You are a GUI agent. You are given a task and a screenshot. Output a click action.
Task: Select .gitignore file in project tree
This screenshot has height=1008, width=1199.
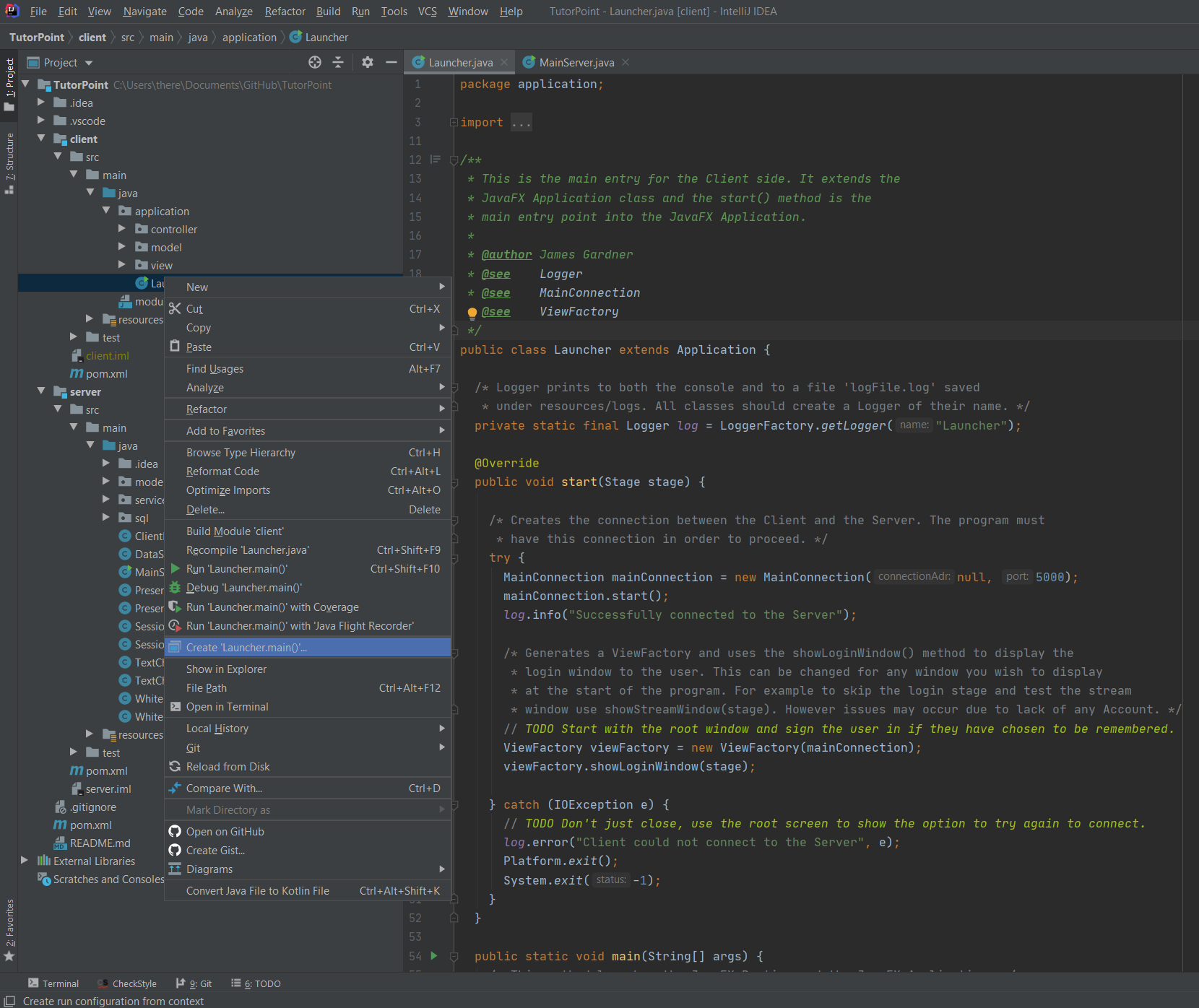(92, 807)
